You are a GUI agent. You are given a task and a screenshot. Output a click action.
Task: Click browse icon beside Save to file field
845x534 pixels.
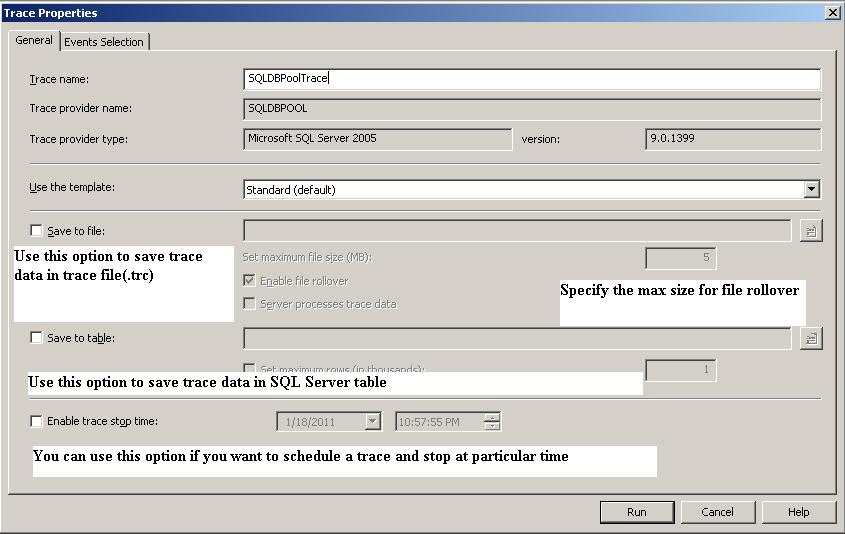click(x=810, y=231)
